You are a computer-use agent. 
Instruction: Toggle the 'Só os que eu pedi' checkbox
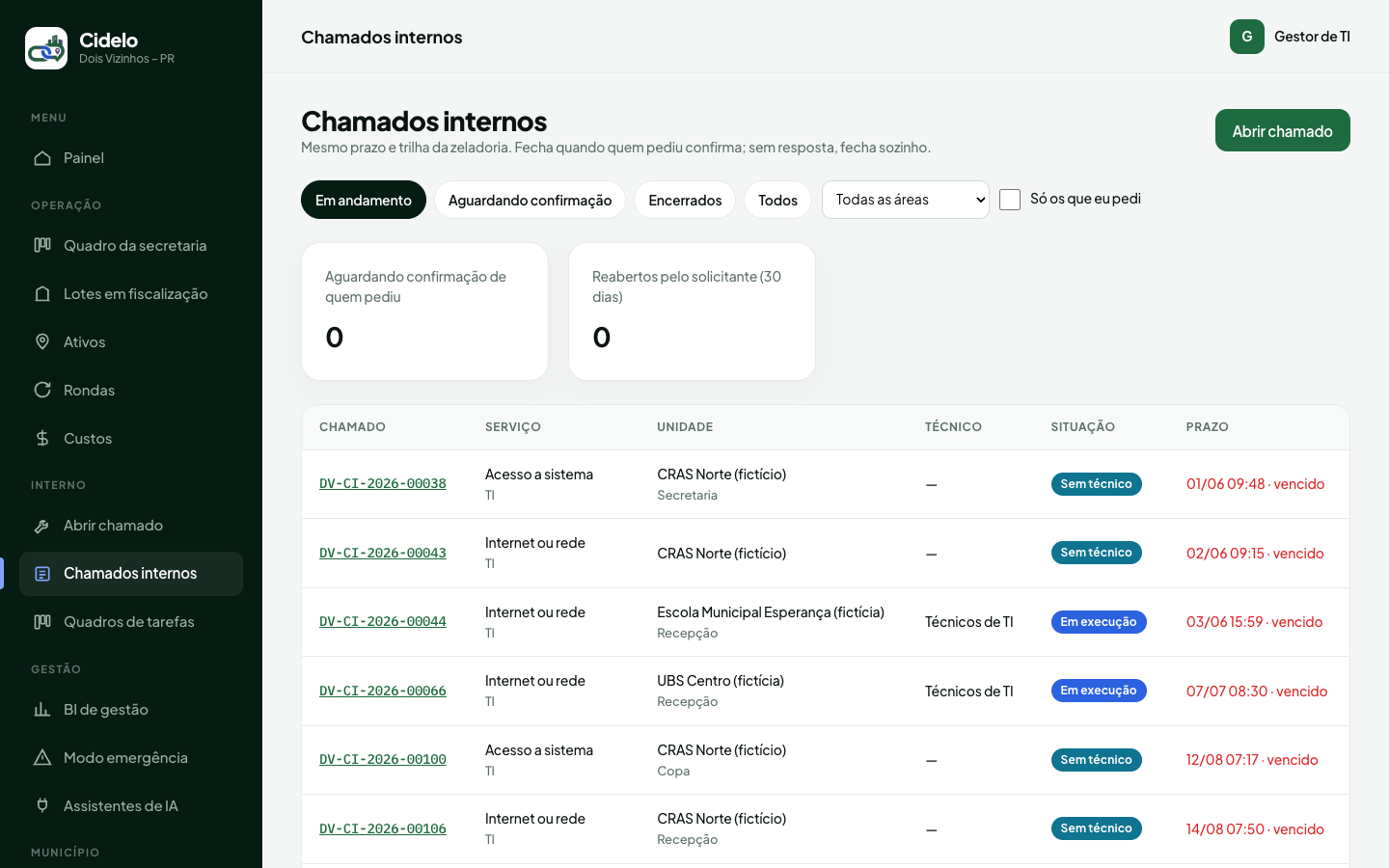[1010, 200]
